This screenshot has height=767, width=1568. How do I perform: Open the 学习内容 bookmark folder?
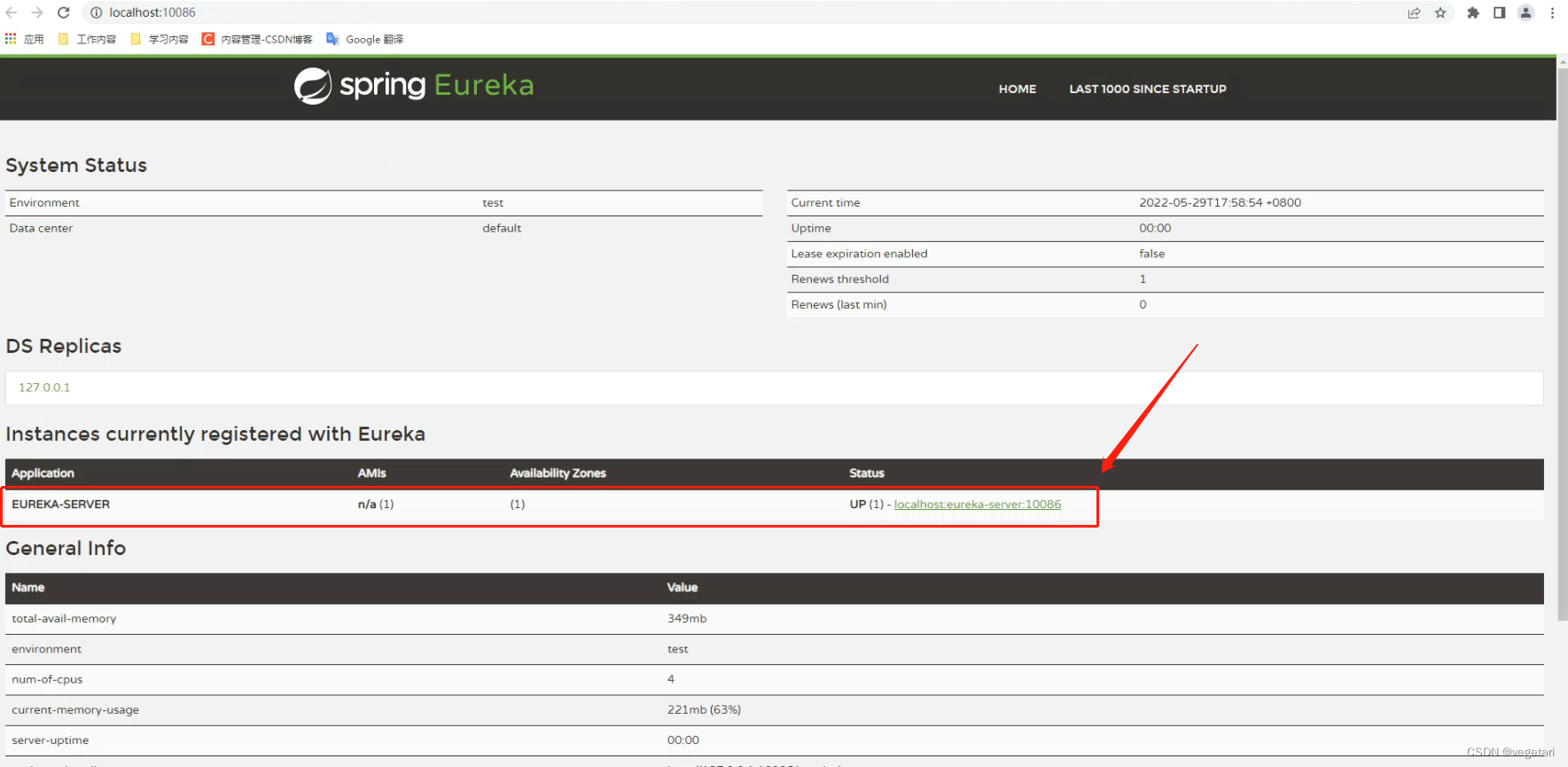click(160, 39)
